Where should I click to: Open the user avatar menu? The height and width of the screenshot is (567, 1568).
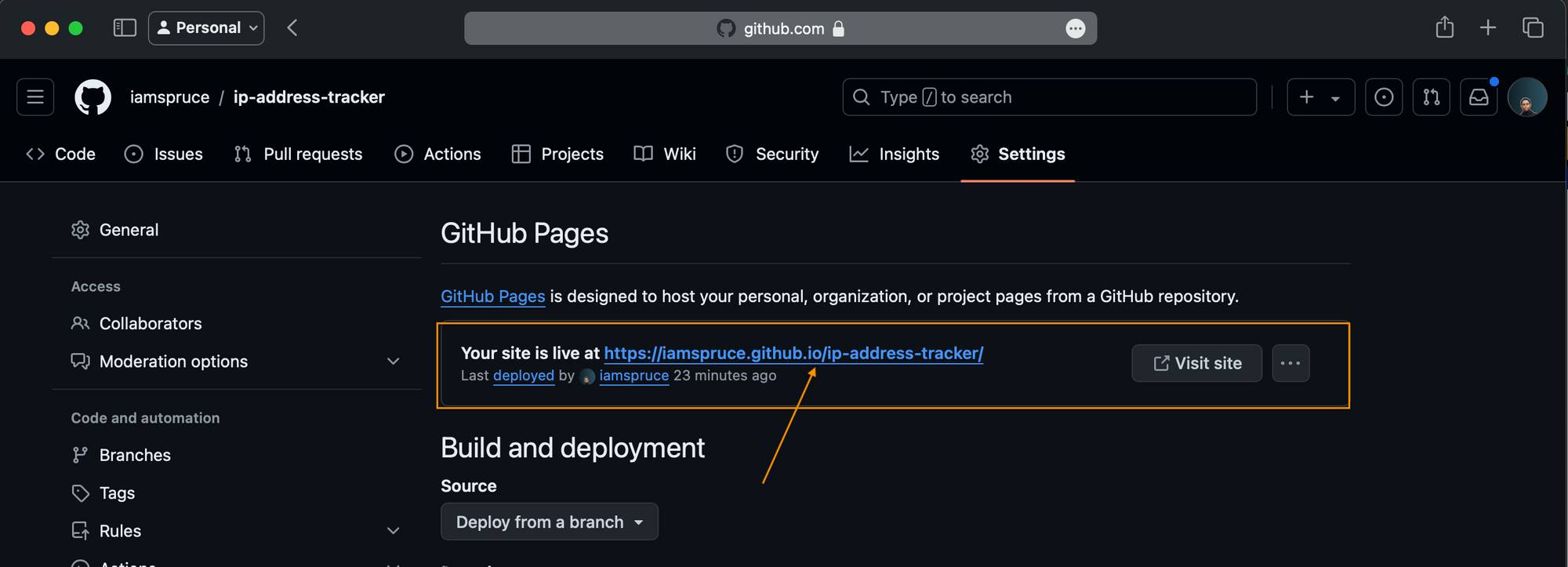[1527, 97]
